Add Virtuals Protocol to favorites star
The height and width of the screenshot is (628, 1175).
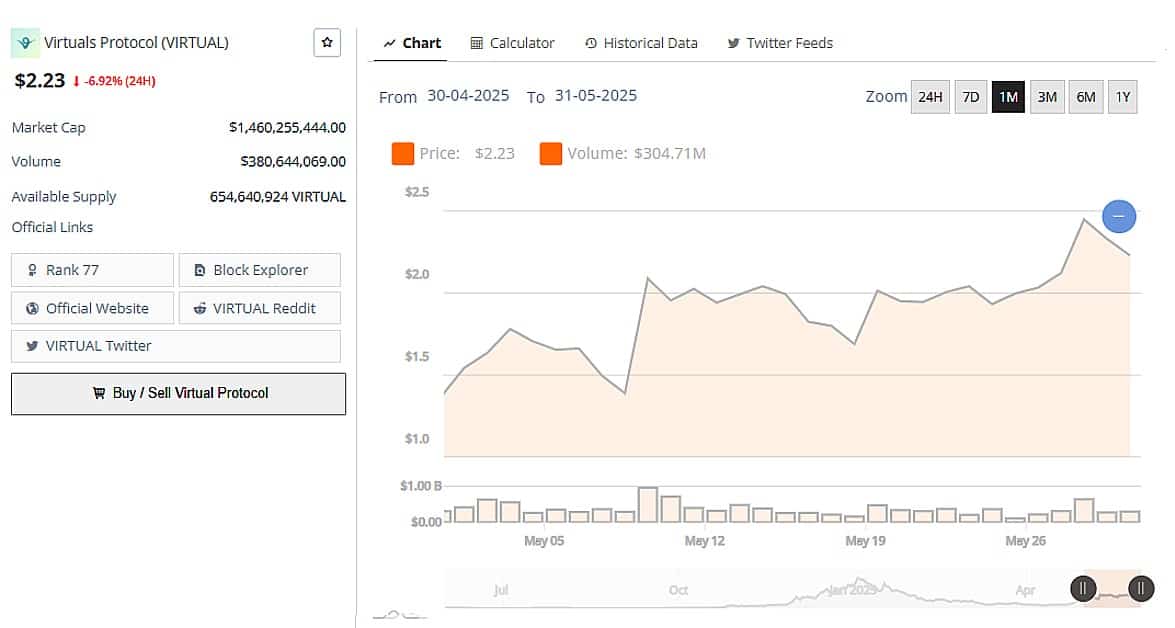[327, 43]
